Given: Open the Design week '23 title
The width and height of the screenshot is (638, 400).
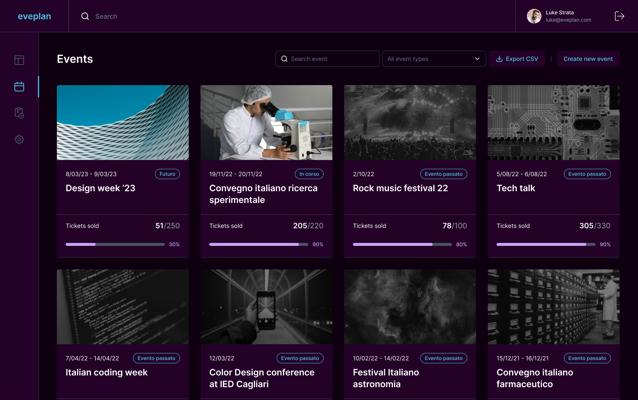Looking at the screenshot, I should point(101,188).
